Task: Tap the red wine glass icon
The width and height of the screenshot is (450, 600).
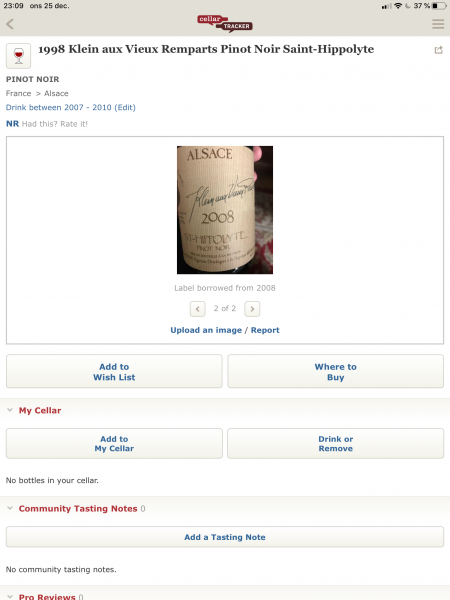Action: [18, 56]
